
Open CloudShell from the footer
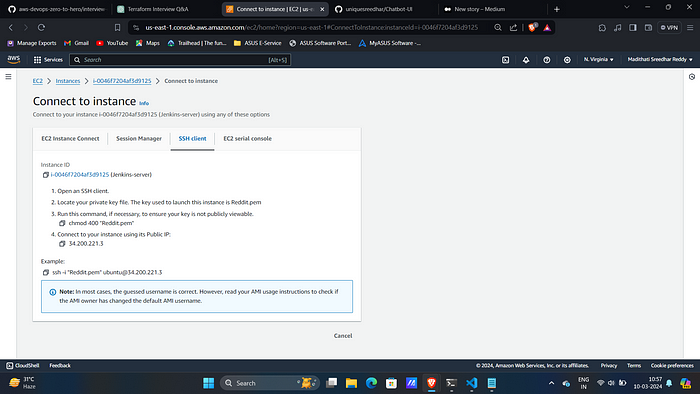point(22,365)
